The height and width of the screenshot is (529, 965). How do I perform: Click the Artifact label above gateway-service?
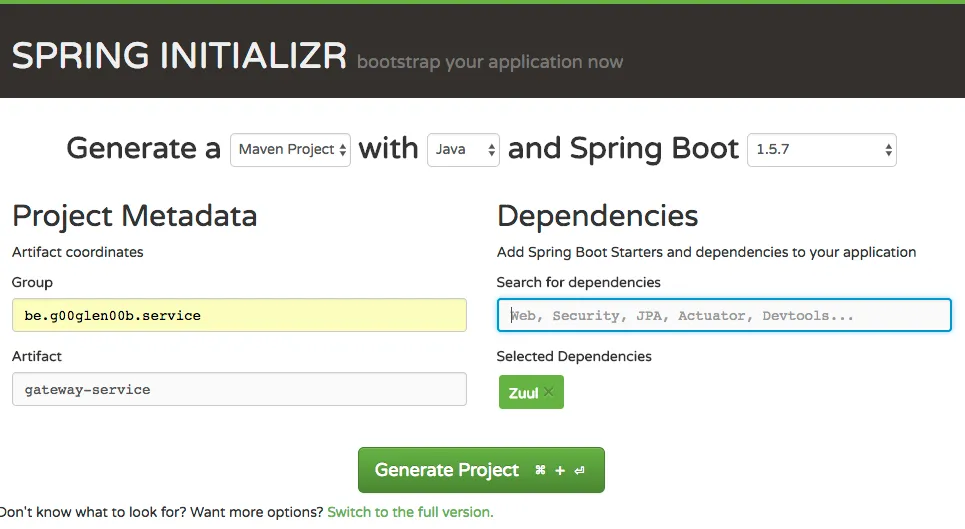pos(37,356)
